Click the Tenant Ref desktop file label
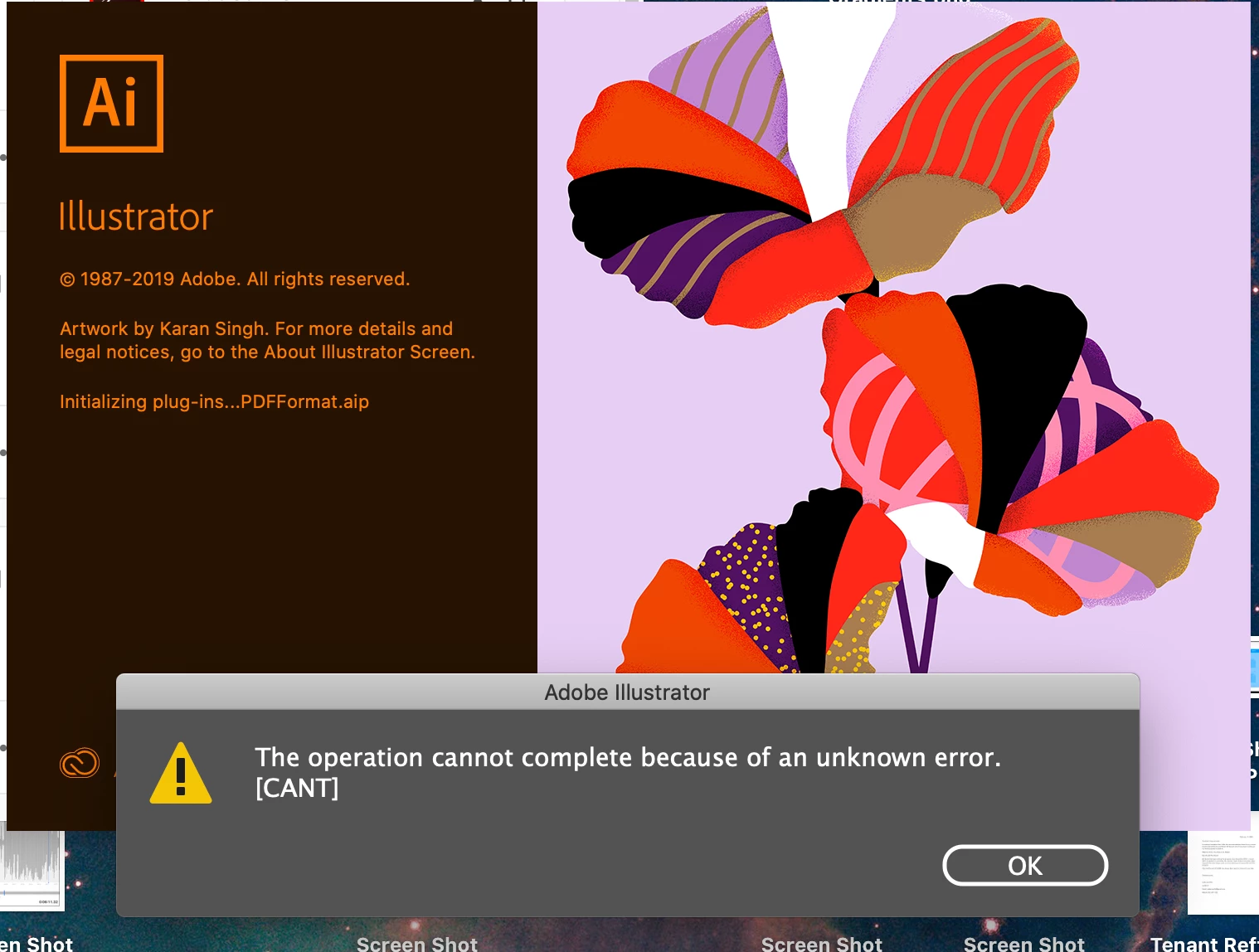1259x952 pixels. point(1204,944)
